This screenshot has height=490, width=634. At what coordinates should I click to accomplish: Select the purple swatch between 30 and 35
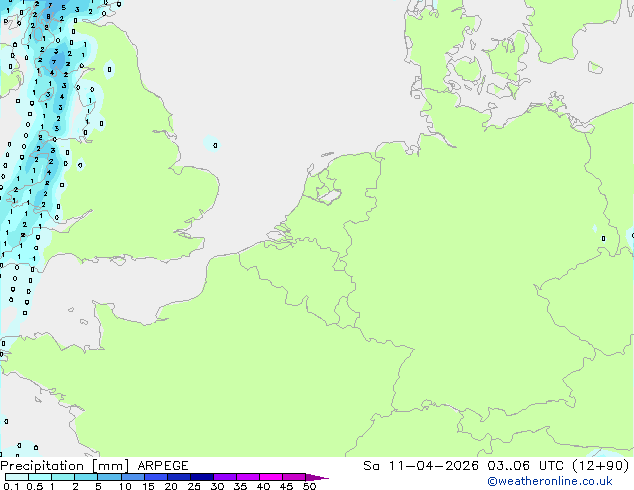pos(224,477)
